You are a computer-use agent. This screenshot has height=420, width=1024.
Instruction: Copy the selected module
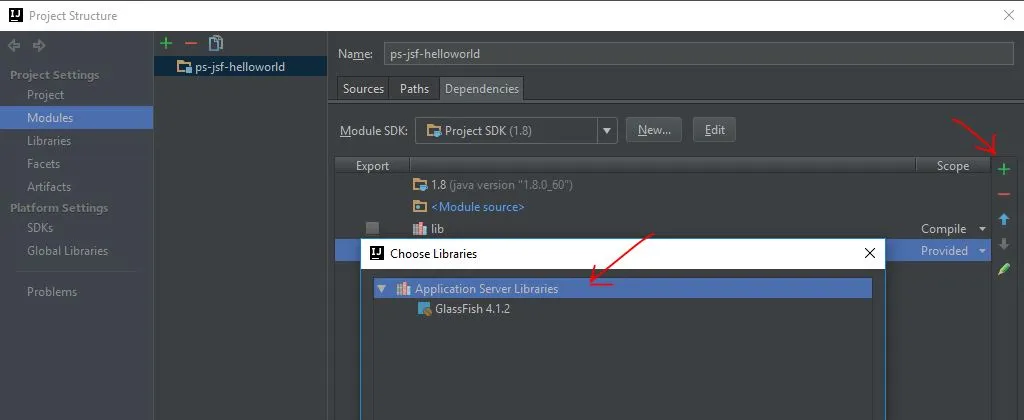pos(216,43)
